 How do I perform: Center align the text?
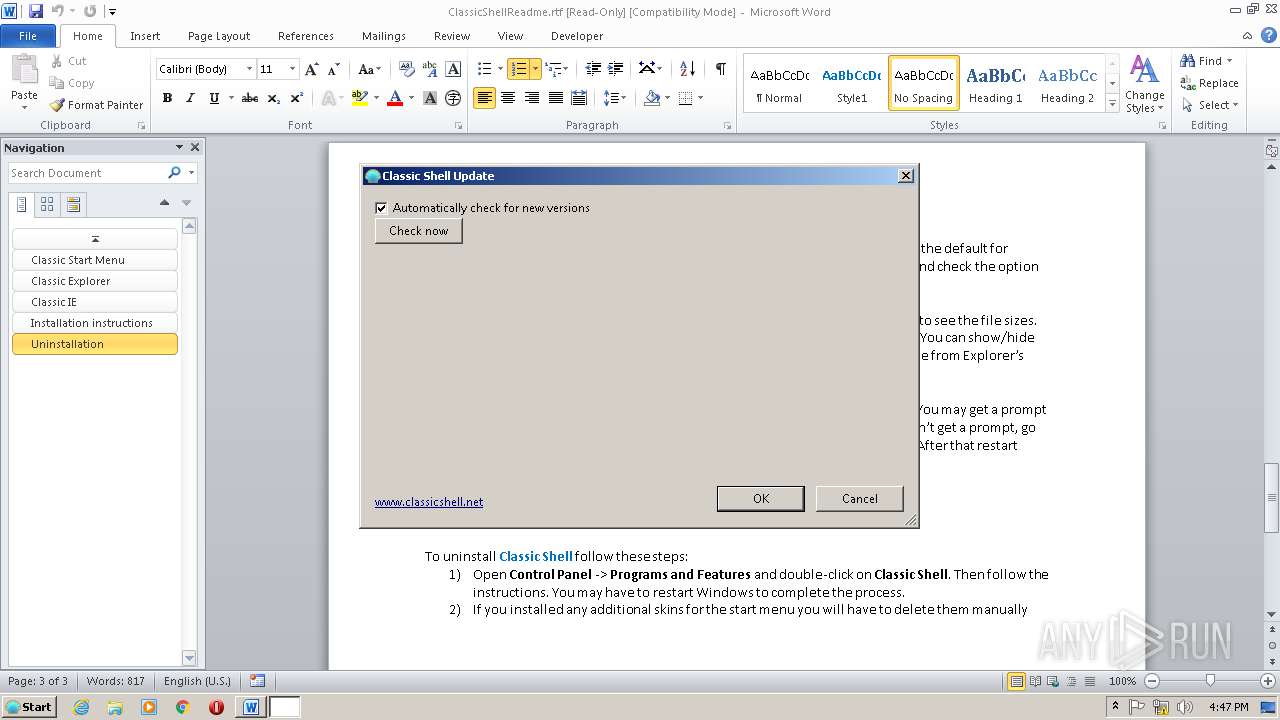click(508, 98)
